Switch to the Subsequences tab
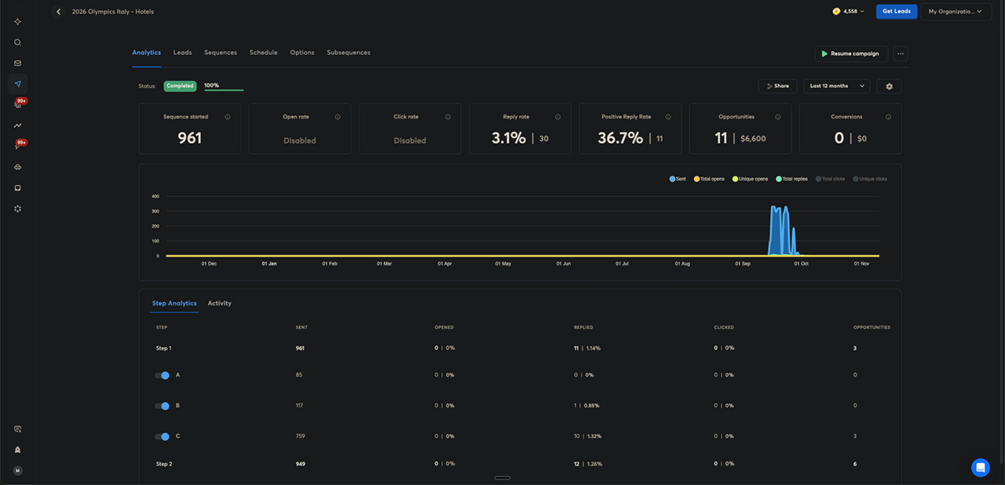 [x=348, y=53]
